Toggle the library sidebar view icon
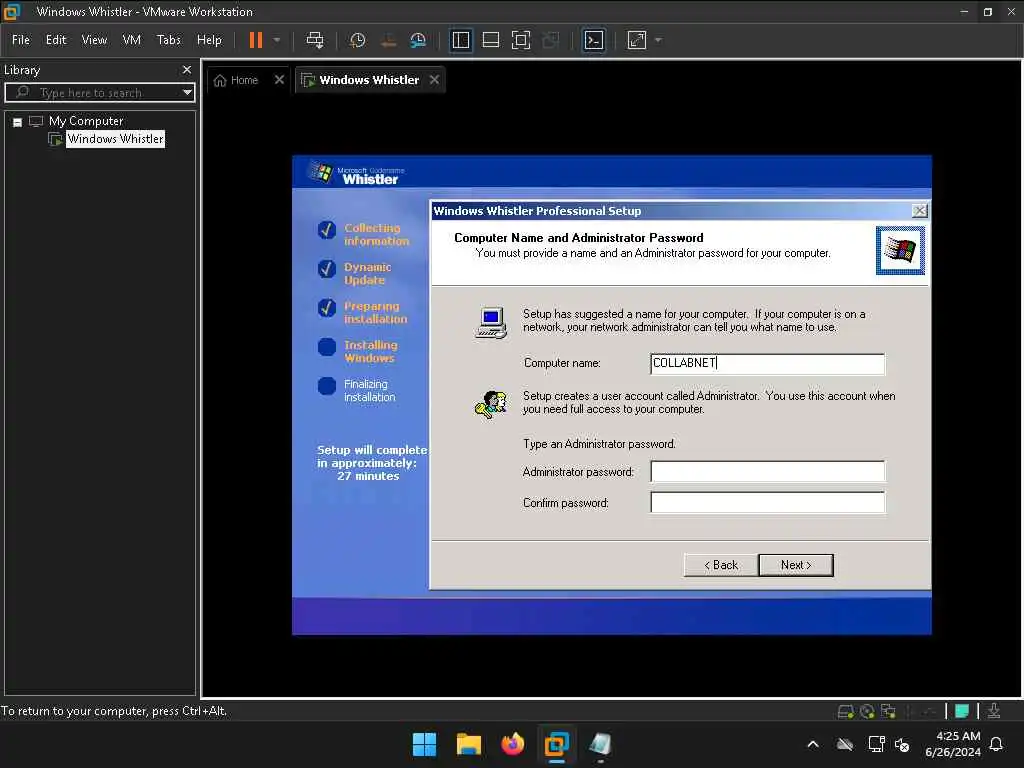Image resolution: width=1024 pixels, height=768 pixels. (x=461, y=40)
